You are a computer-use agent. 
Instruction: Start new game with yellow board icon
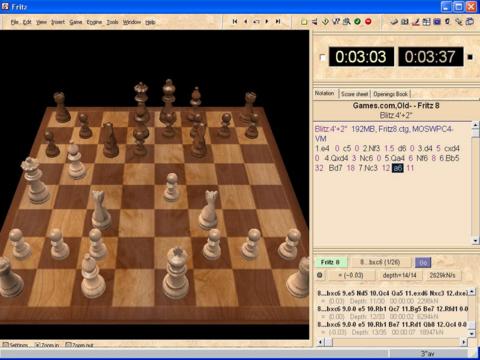304,22
